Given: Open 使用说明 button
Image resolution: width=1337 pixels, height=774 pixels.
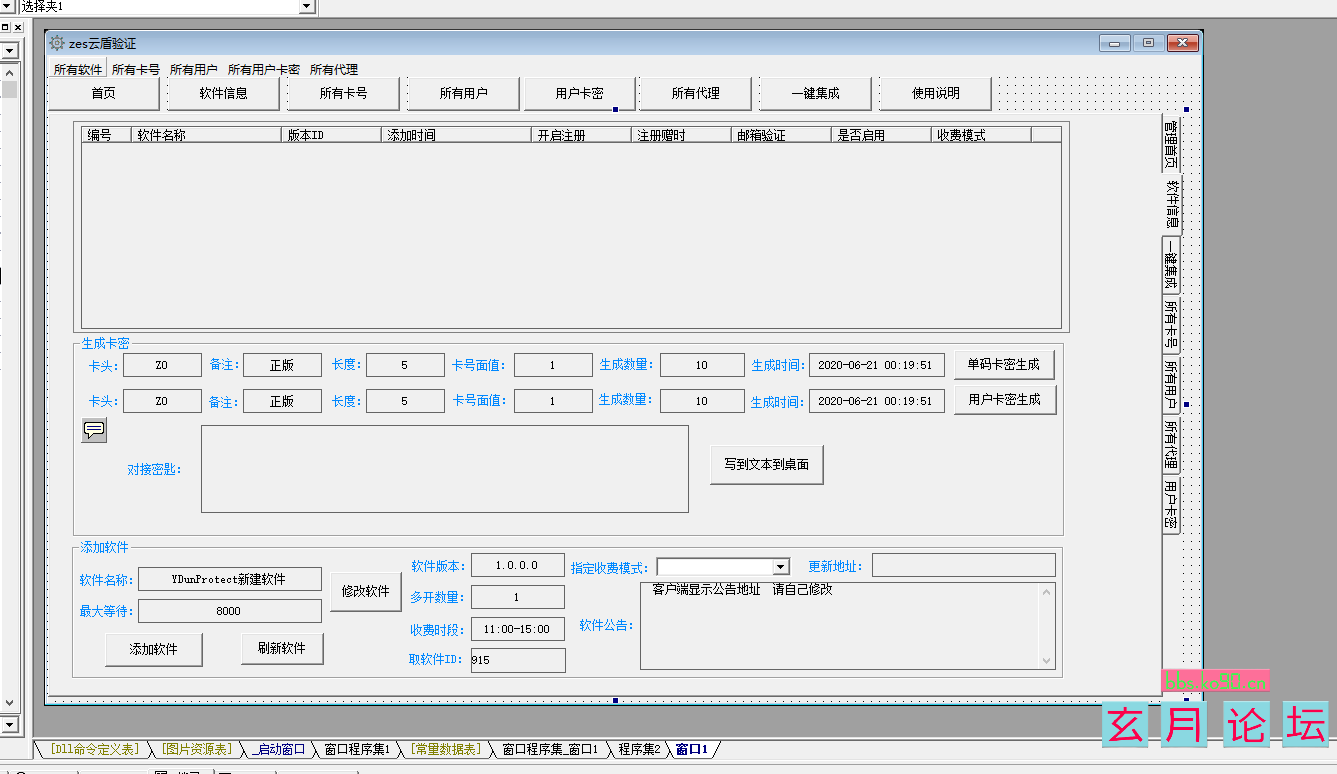Looking at the screenshot, I should click(936, 93).
